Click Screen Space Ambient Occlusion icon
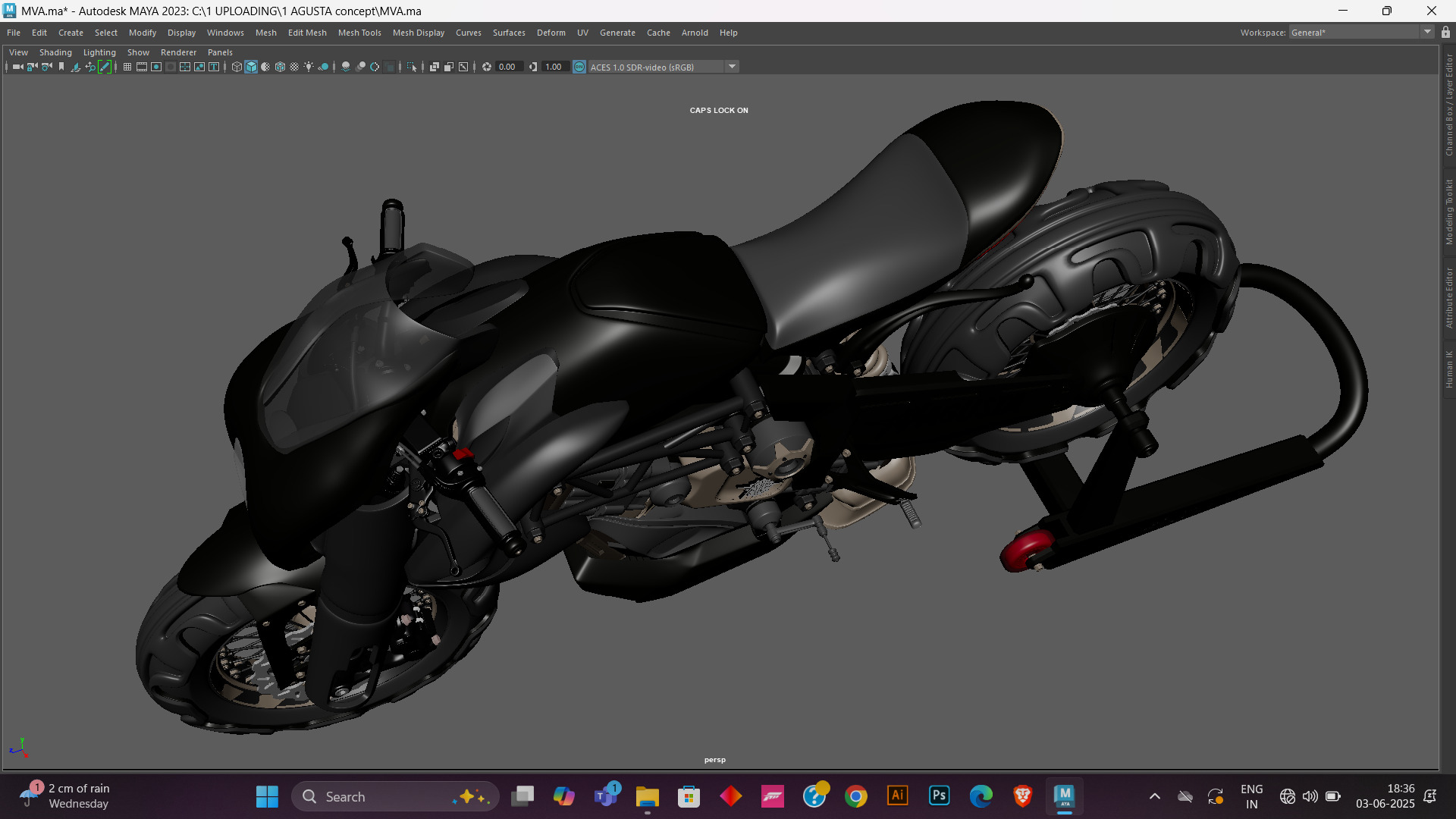The height and width of the screenshot is (819, 1456). 346,67
